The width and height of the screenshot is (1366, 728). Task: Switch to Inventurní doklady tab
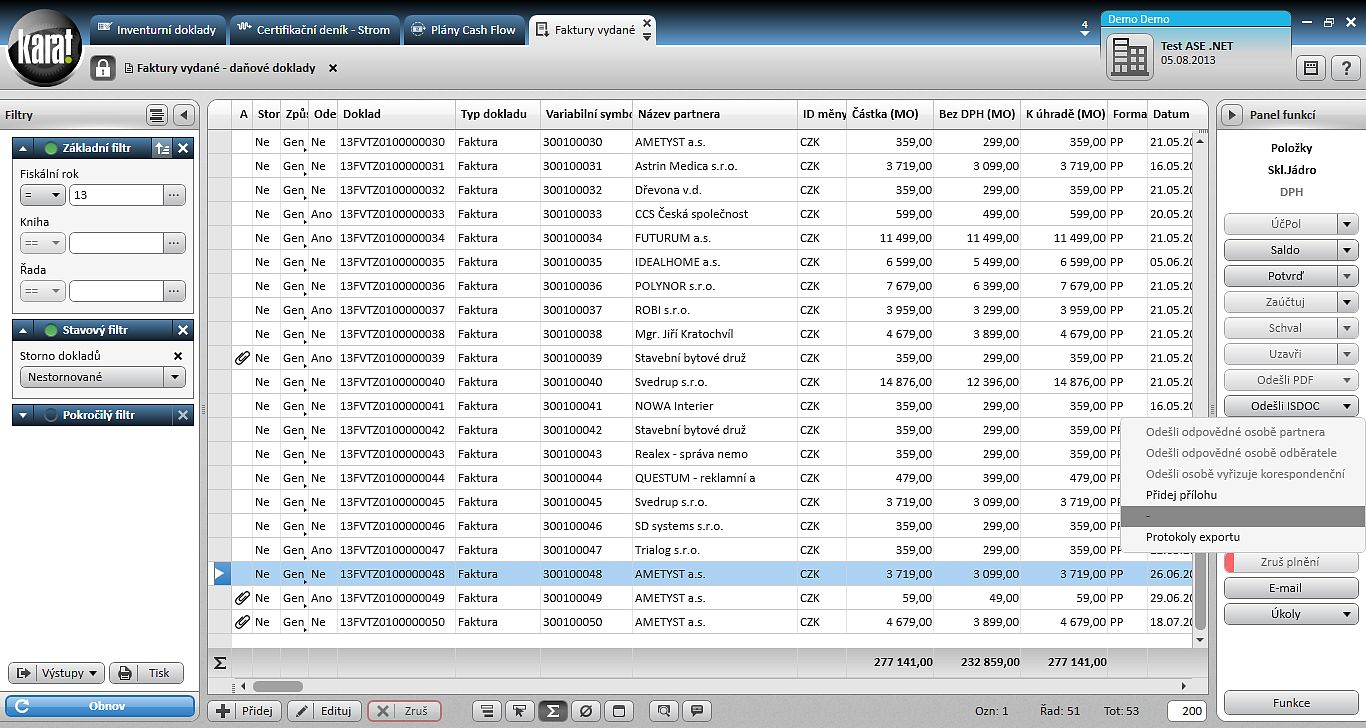[x=157, y=30]
